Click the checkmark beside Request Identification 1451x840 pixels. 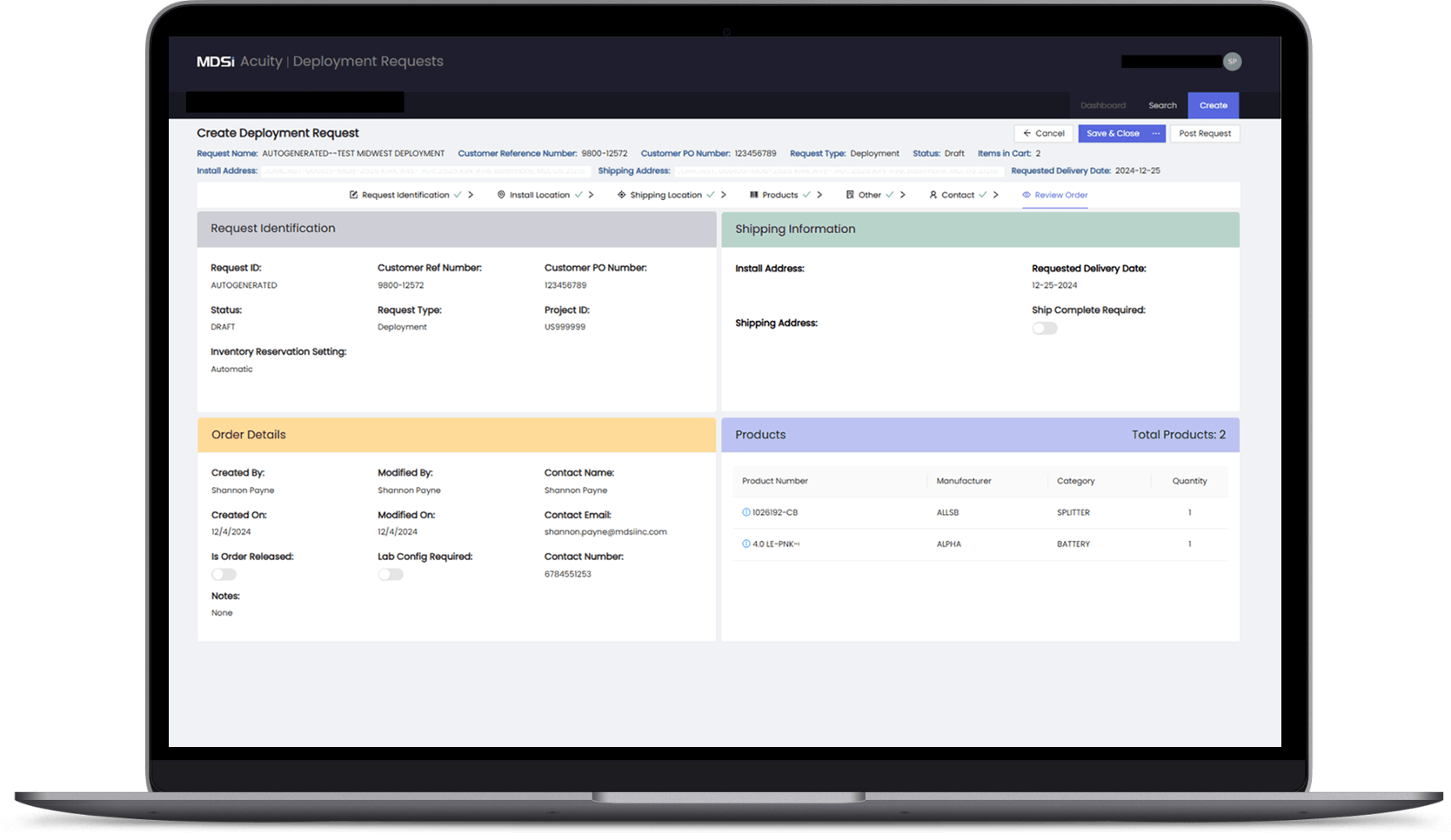click(458, 195)
